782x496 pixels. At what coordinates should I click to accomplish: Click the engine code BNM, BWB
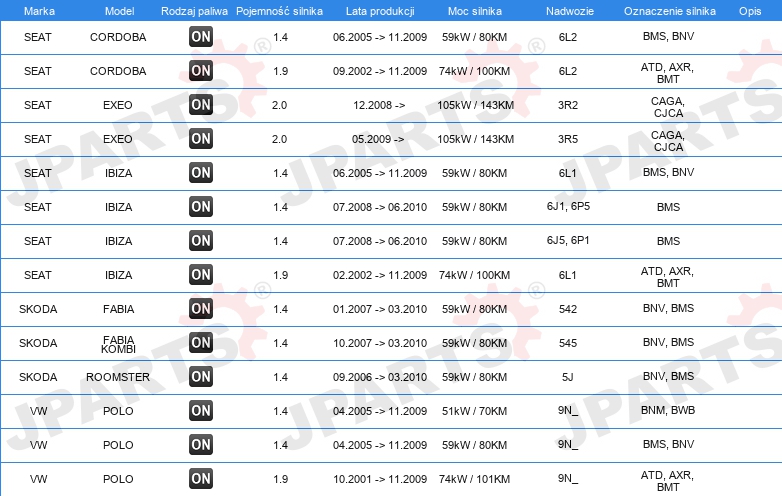668,410
